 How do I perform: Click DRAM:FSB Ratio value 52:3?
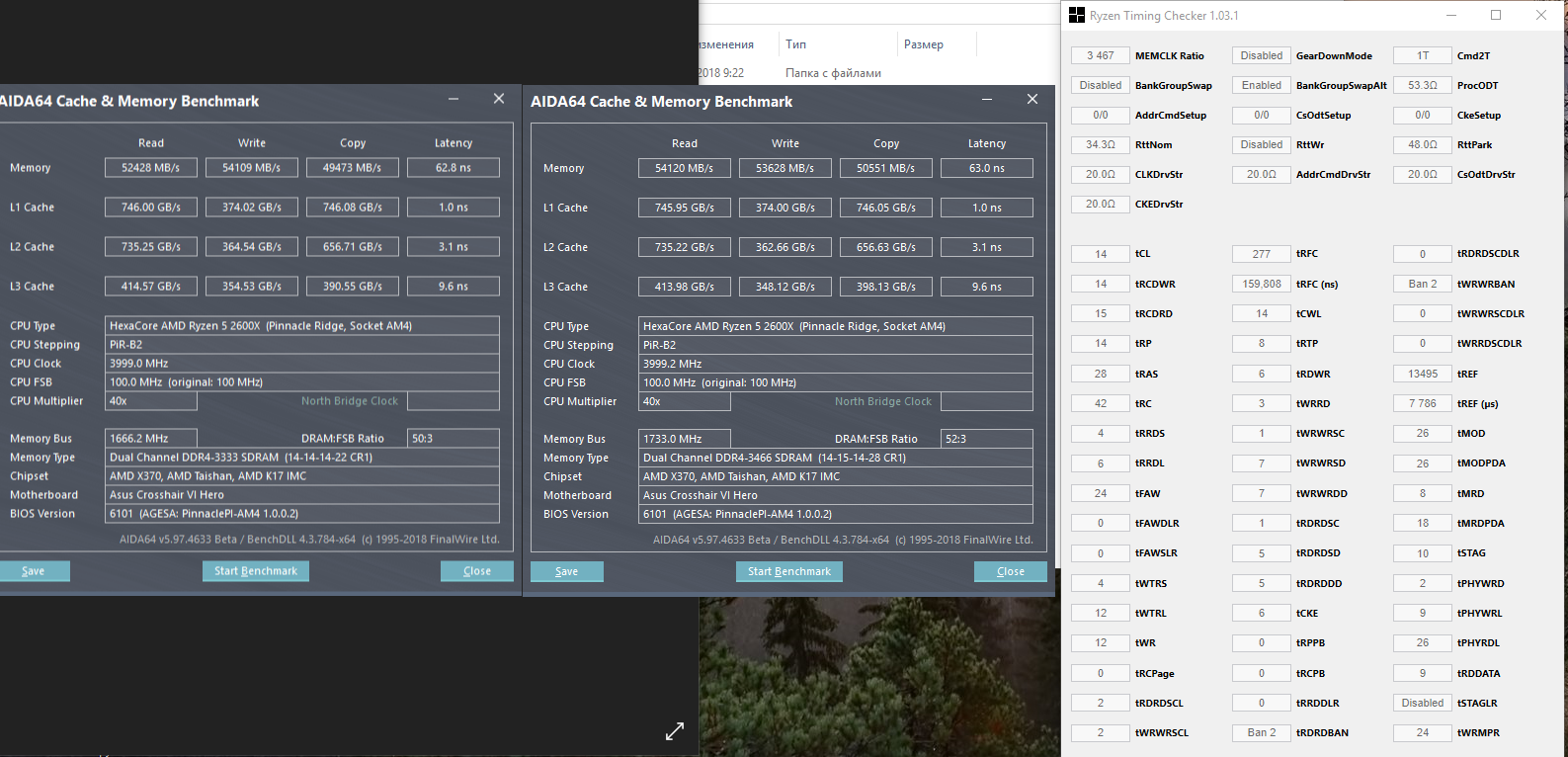[987, 439]
